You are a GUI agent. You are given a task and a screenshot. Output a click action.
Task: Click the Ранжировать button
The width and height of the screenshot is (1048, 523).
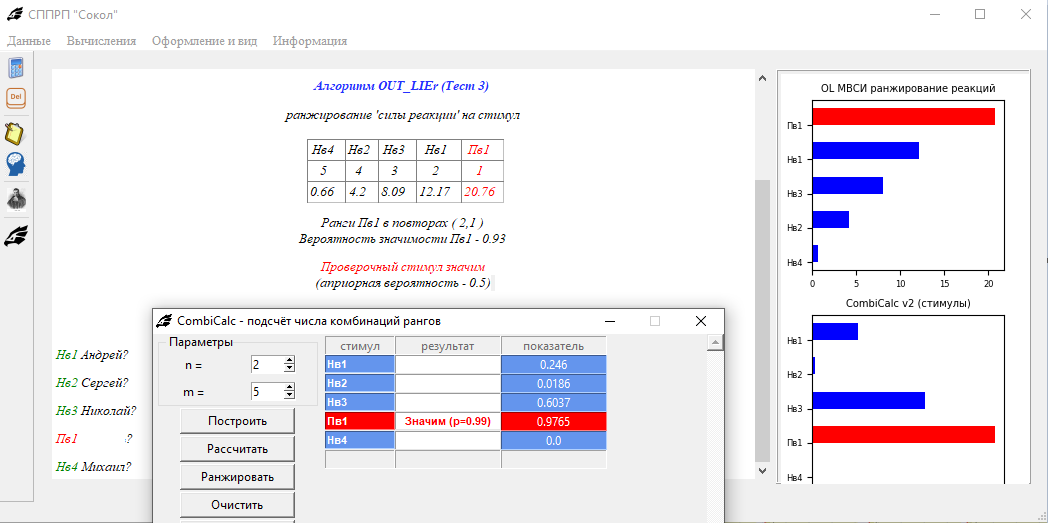coord(237,477)
